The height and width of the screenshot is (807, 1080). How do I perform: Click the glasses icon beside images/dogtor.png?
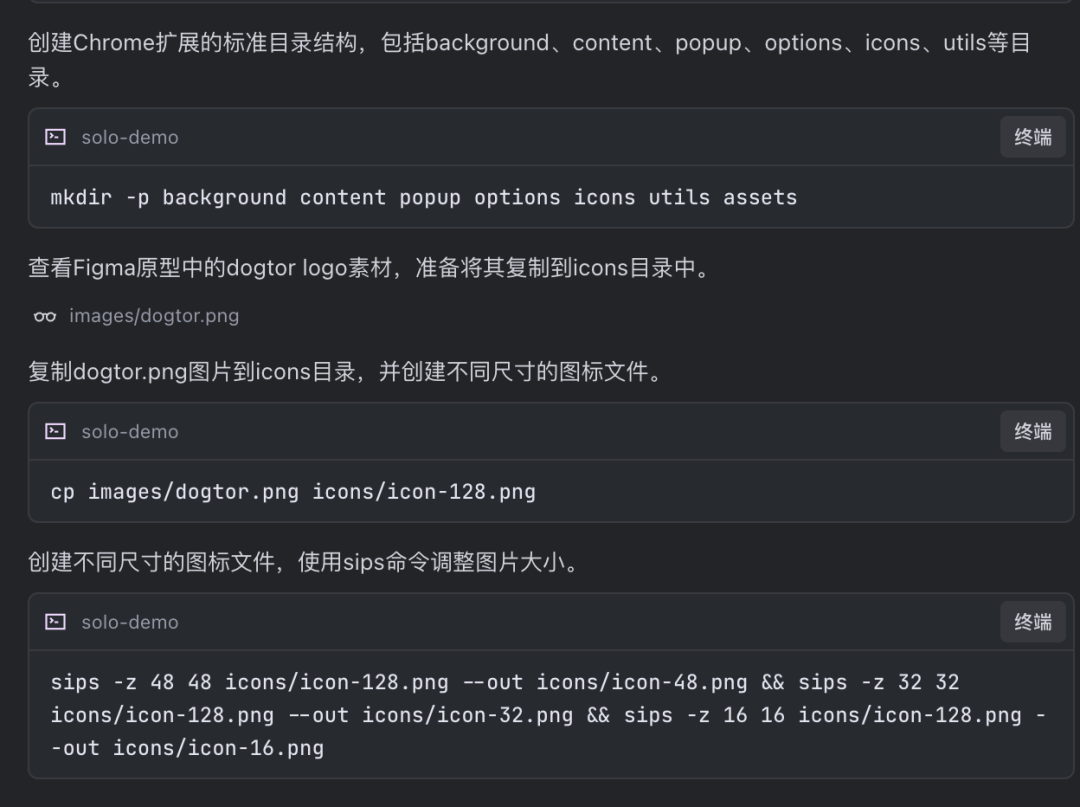(45, 316)
